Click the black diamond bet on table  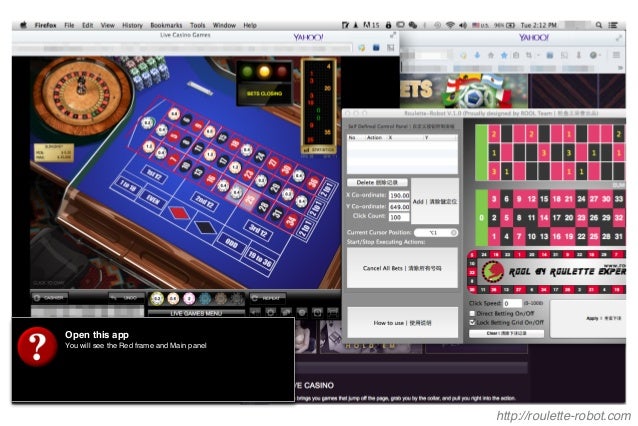pos(205,227)
